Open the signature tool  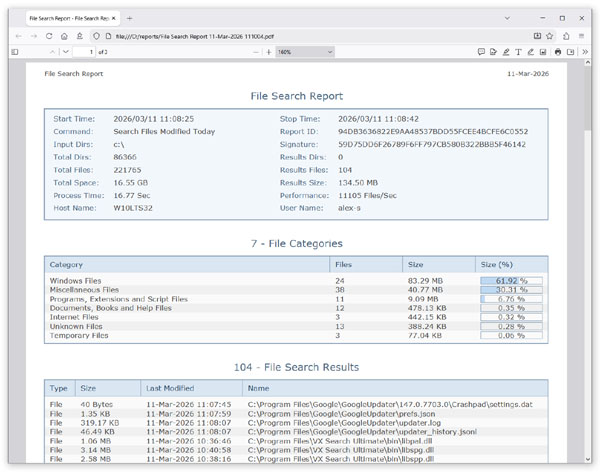click(493, 52)
